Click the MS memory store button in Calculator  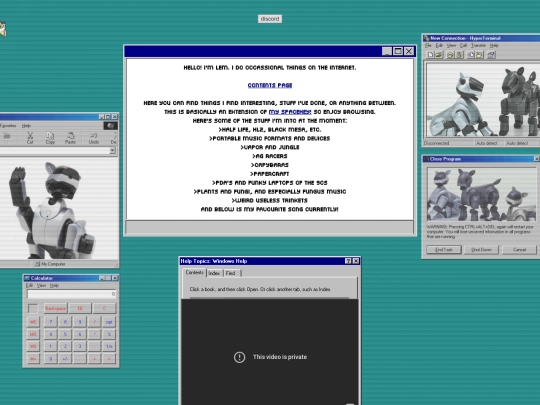pyautogui.click(x=33, y=346)
